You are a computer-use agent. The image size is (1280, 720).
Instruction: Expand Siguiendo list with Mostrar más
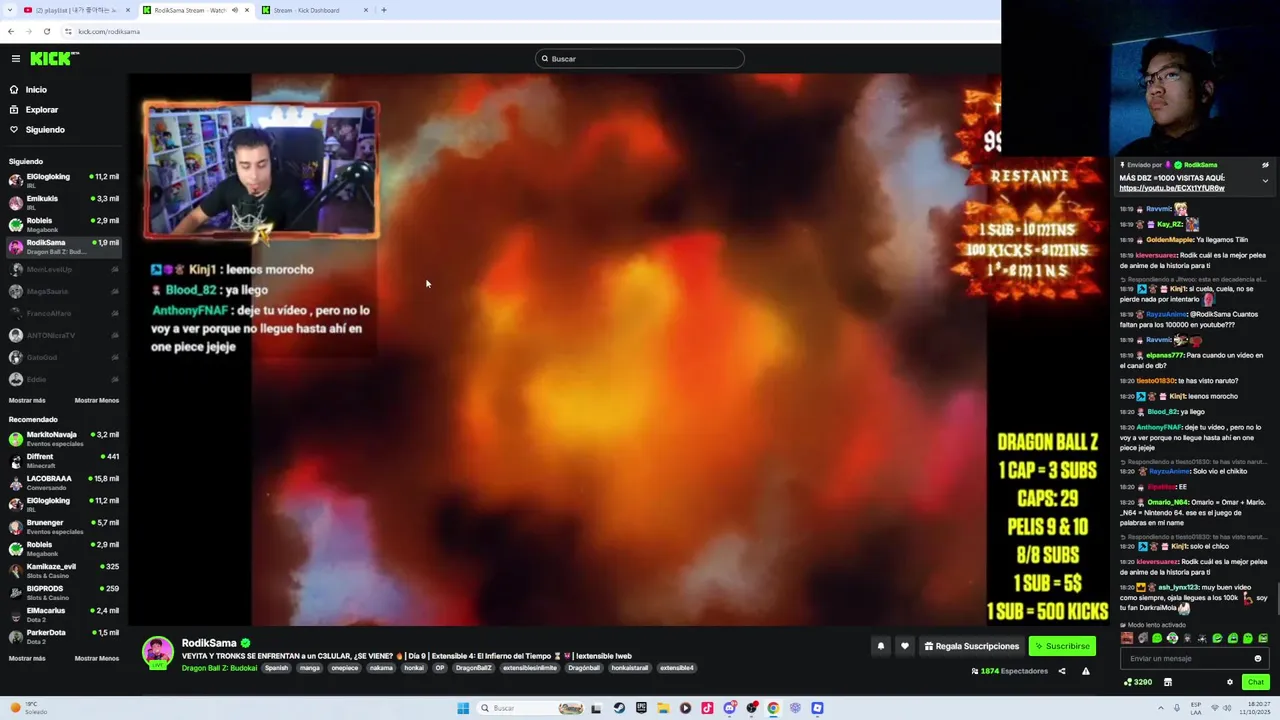click(x=27, y=400)
